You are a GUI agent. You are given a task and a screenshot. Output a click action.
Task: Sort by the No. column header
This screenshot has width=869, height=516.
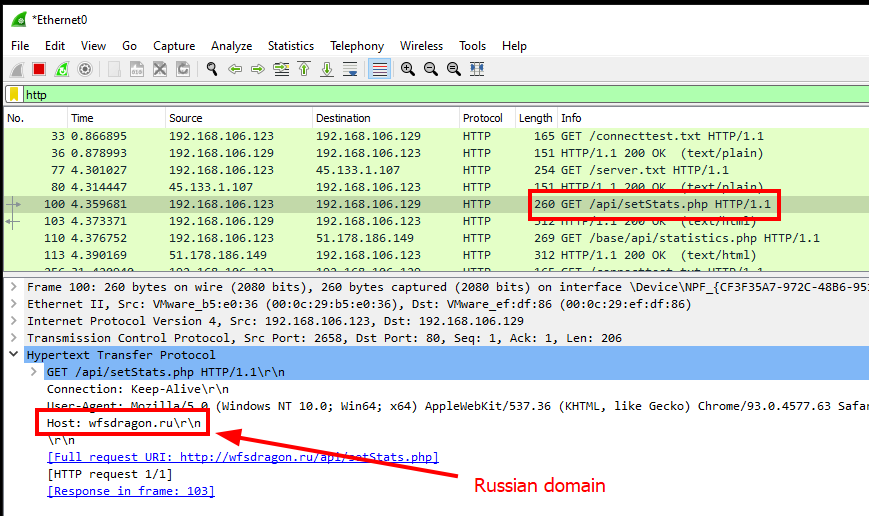[35, 118]
